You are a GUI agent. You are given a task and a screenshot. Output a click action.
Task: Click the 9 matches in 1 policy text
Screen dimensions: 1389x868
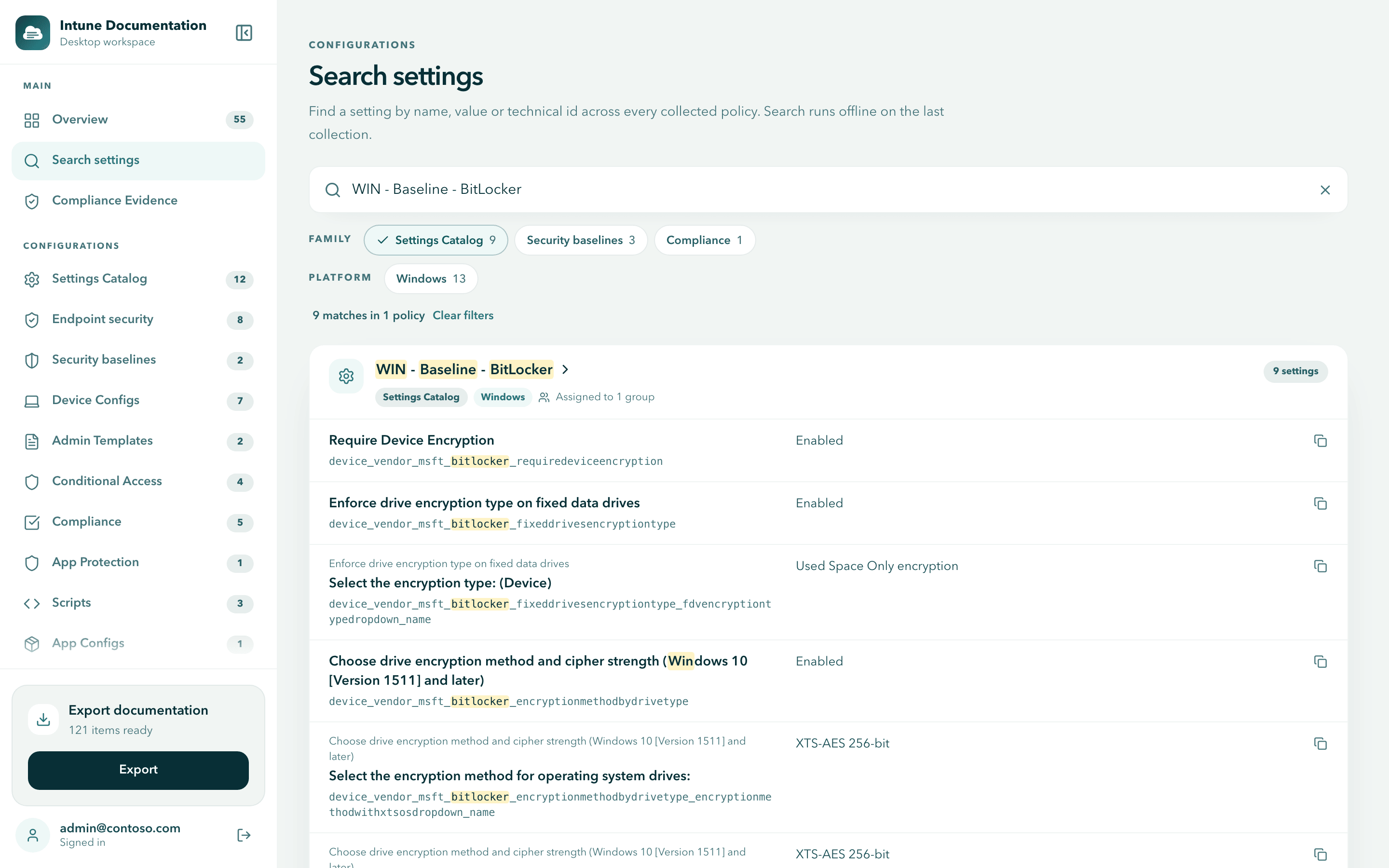pyautogui.click(x=368, y=315)
